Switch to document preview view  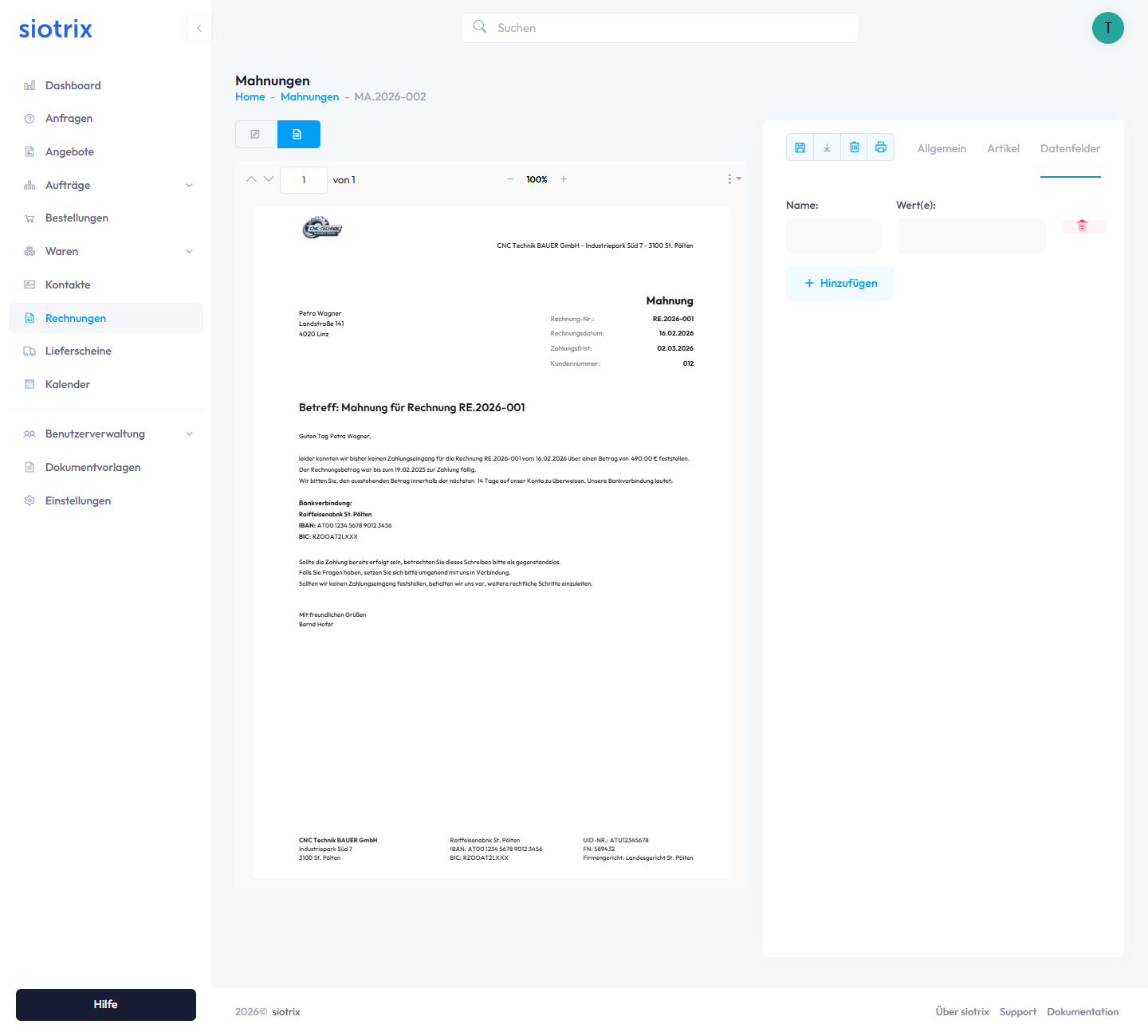coord(298,135)
